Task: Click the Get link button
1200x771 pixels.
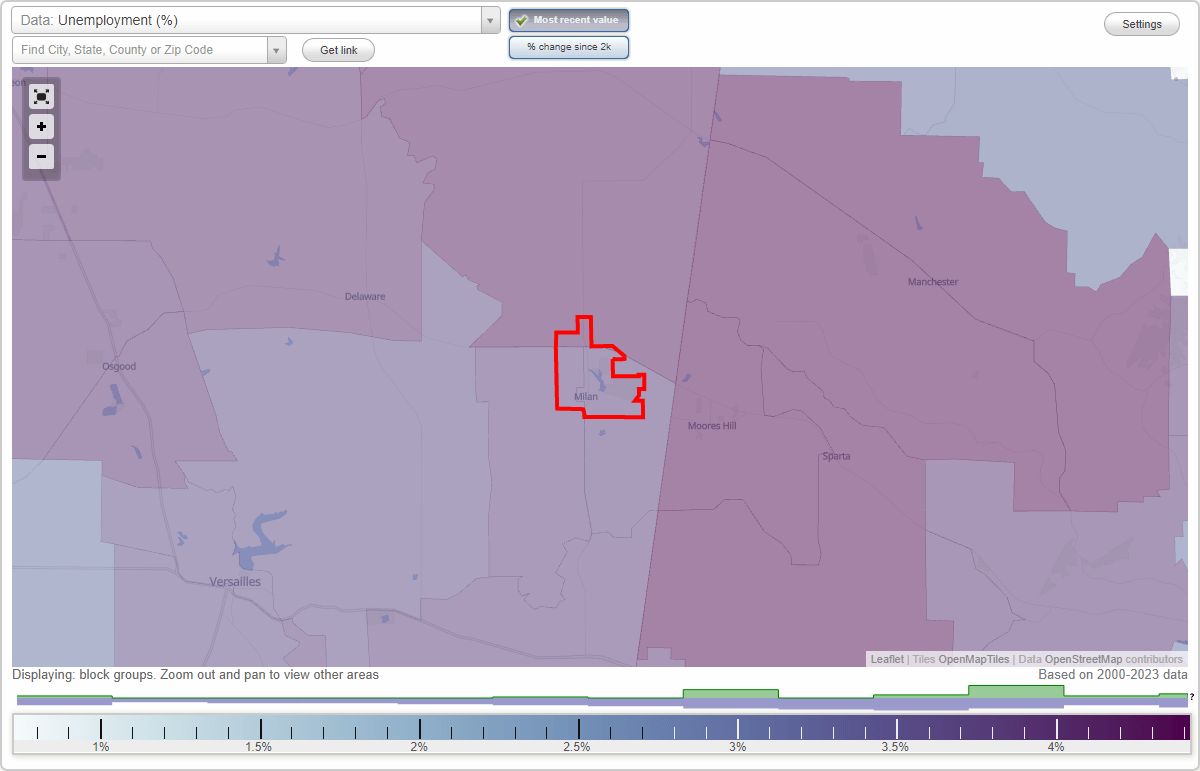Action: point(338,49)
